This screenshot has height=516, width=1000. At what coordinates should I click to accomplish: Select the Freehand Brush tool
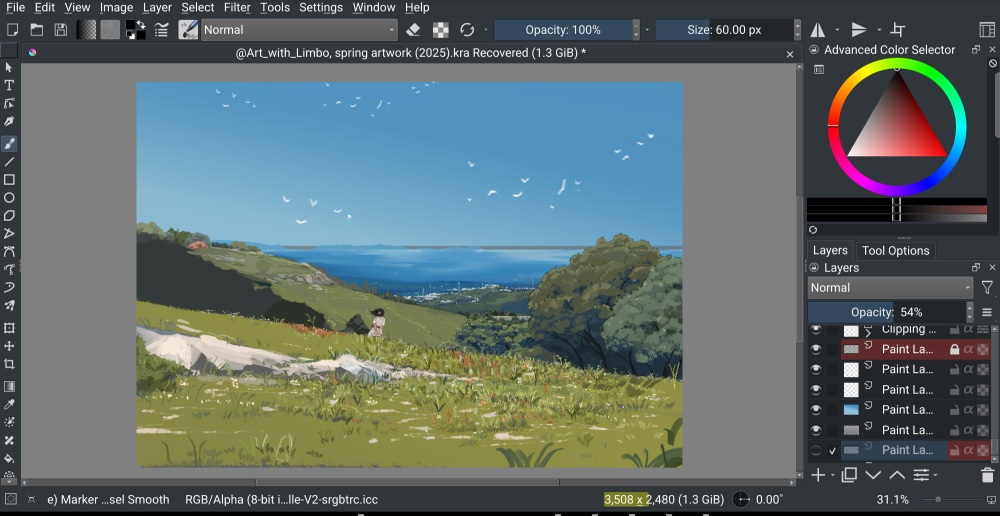tap(9, 144)
